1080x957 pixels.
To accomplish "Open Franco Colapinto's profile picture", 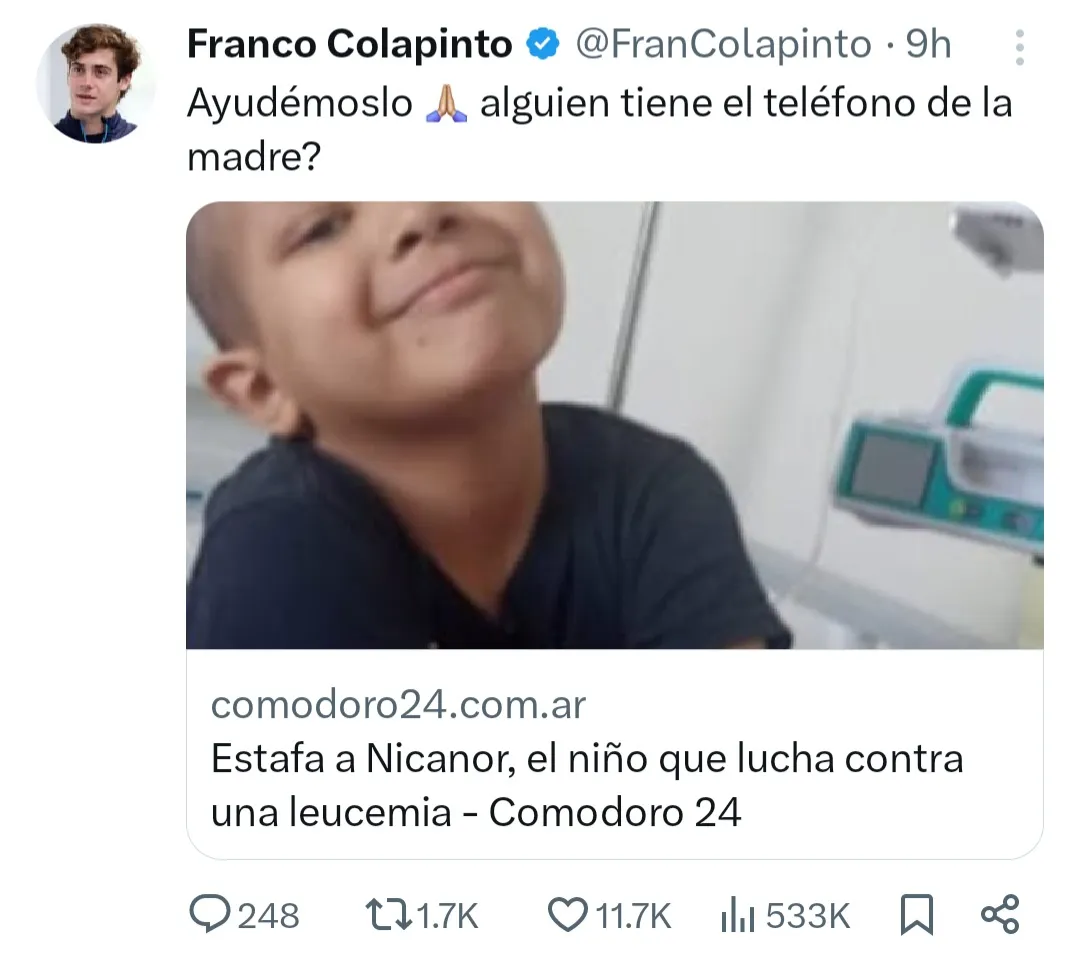I will point(96,83).
